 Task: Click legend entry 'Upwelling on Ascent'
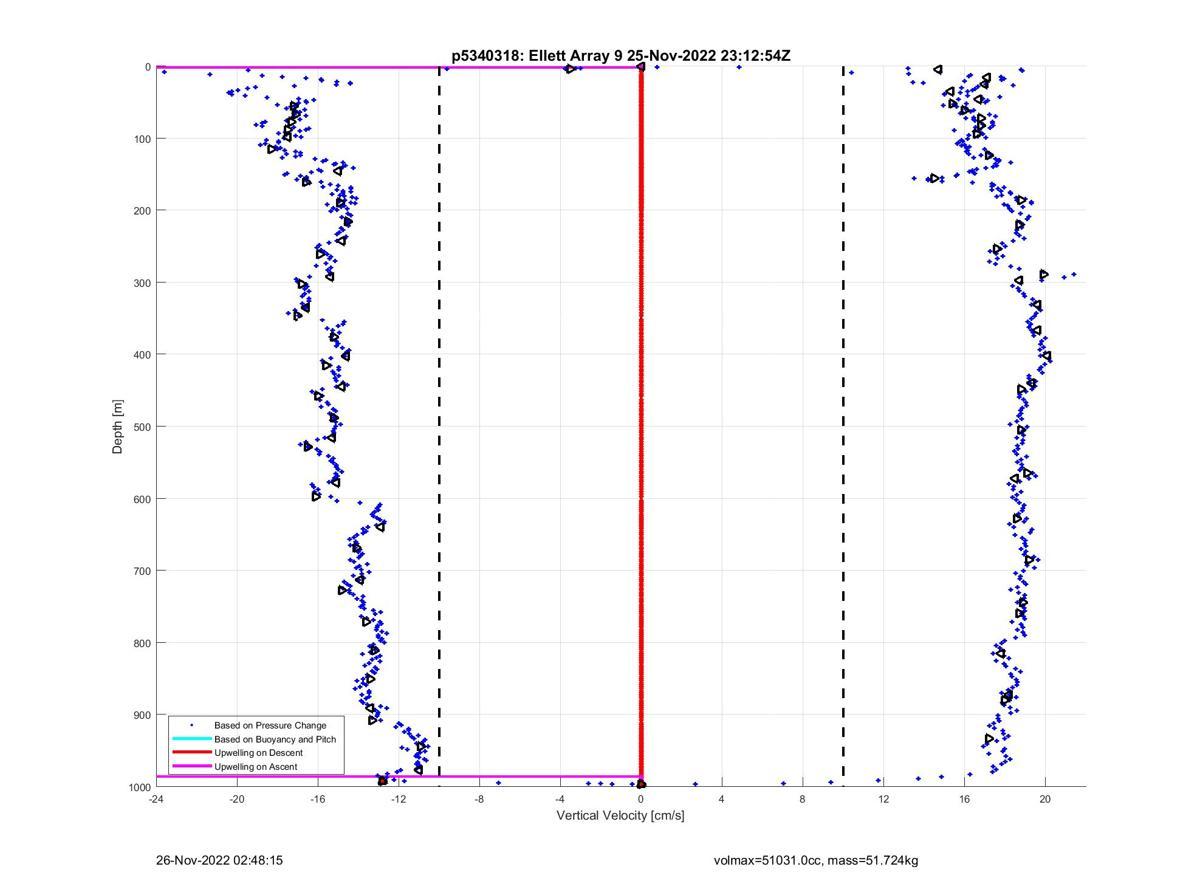point(255,767)
